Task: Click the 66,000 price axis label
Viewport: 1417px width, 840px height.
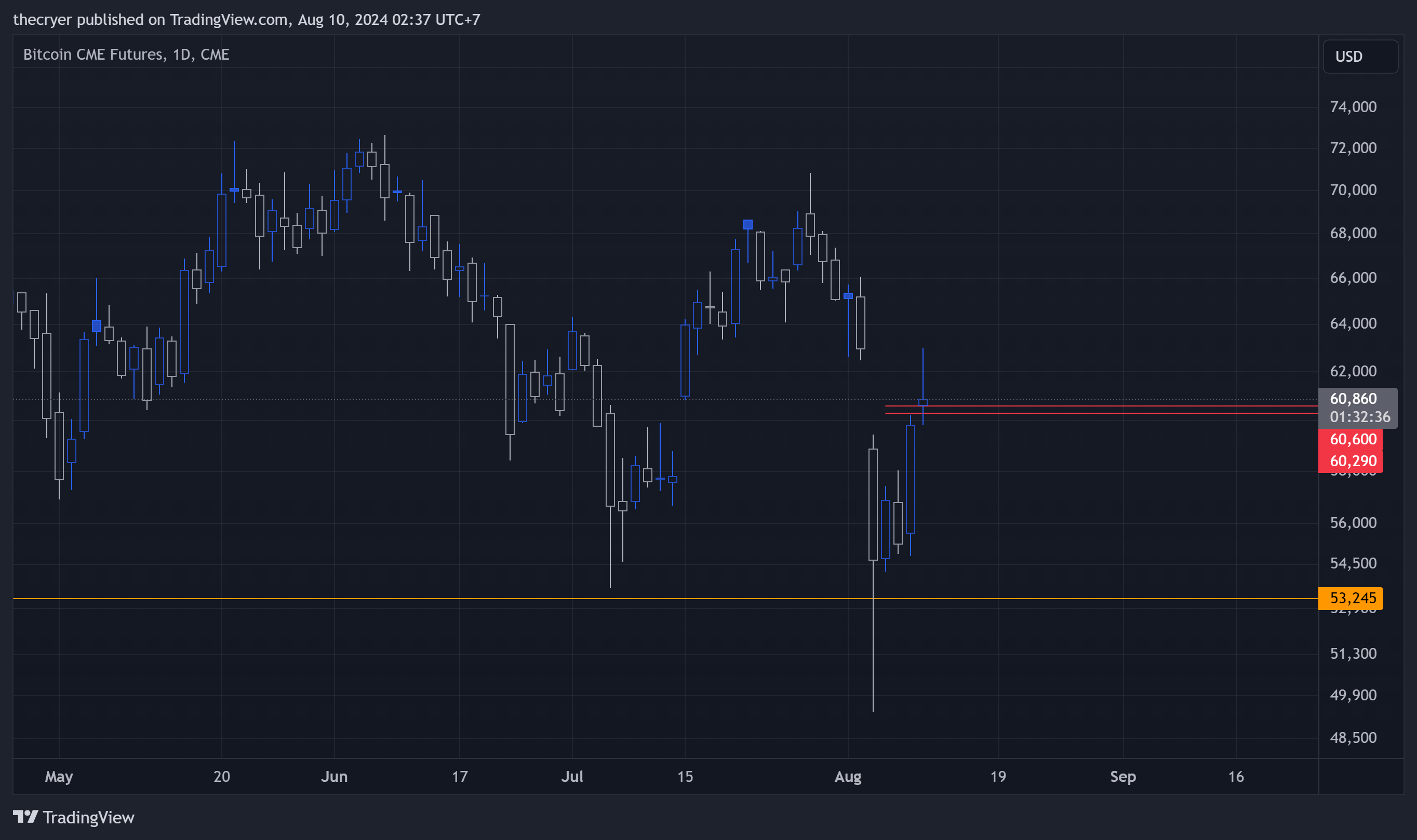Action: (1353, 278)
